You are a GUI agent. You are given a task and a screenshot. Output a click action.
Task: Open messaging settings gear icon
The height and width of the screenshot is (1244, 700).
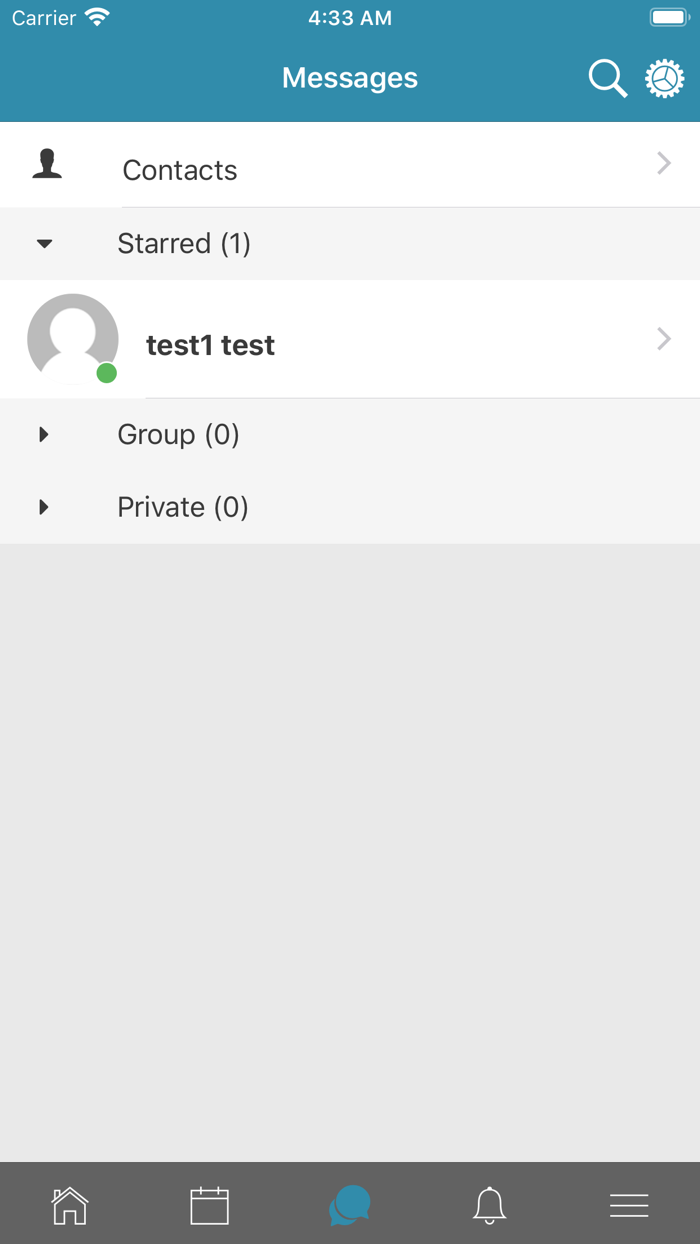click(x=664, y=78)
